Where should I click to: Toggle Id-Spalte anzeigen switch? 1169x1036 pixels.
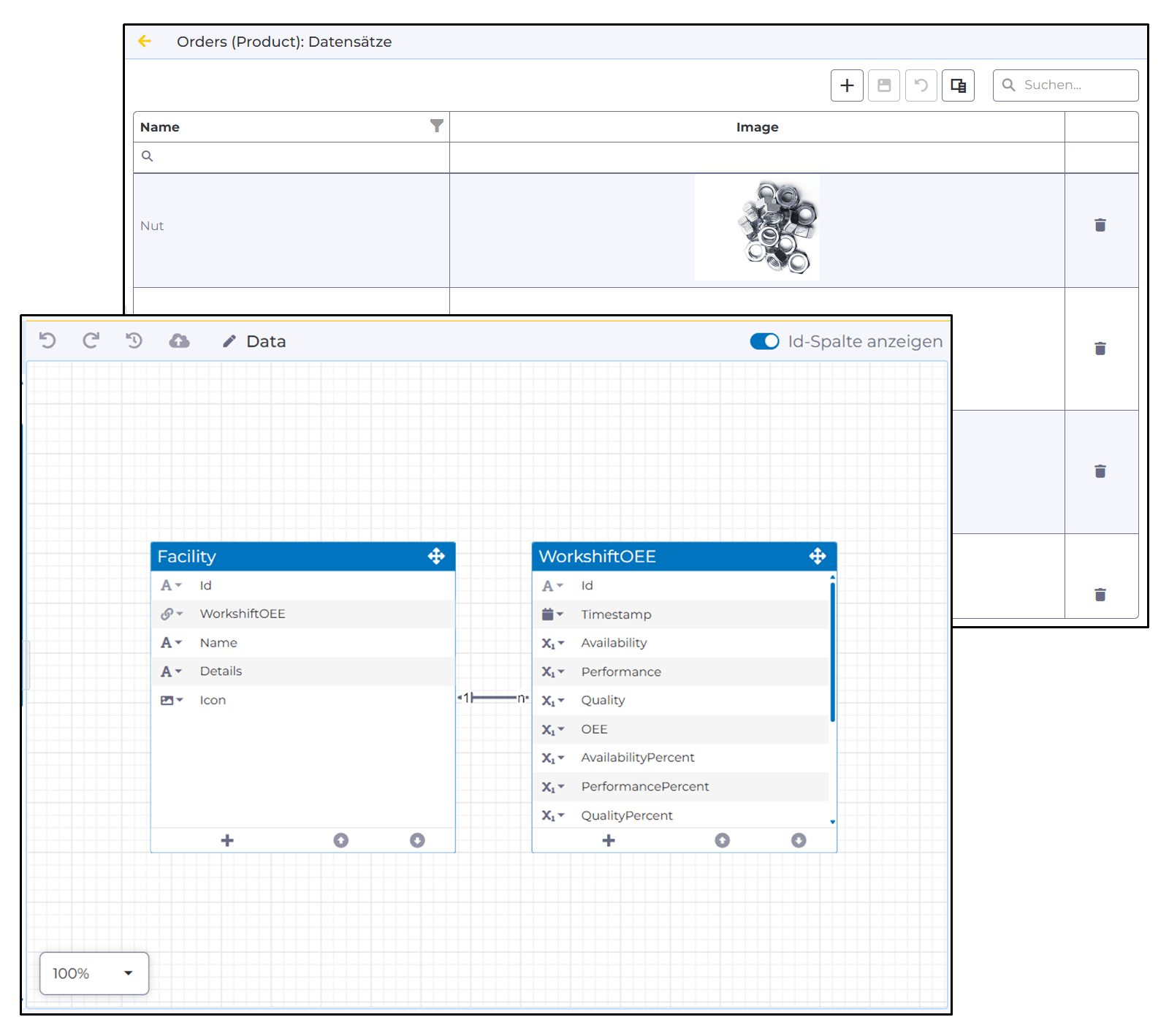(764, 341)
